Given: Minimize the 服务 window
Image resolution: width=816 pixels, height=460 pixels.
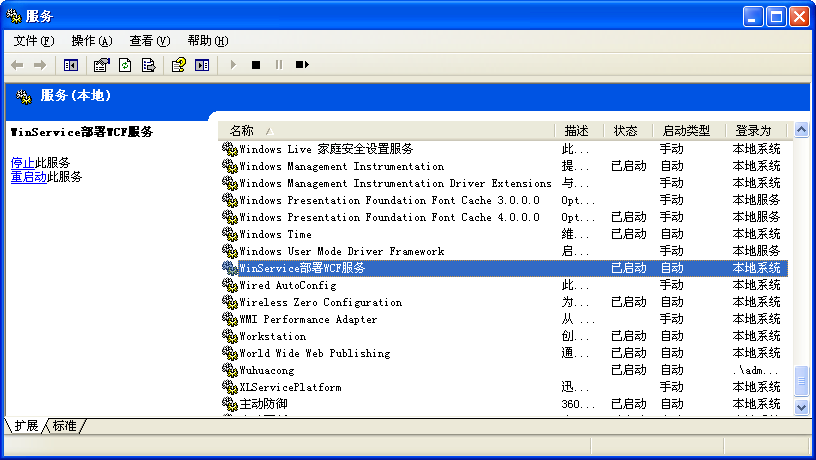Looking at the screenshot, I should [752, 17].
